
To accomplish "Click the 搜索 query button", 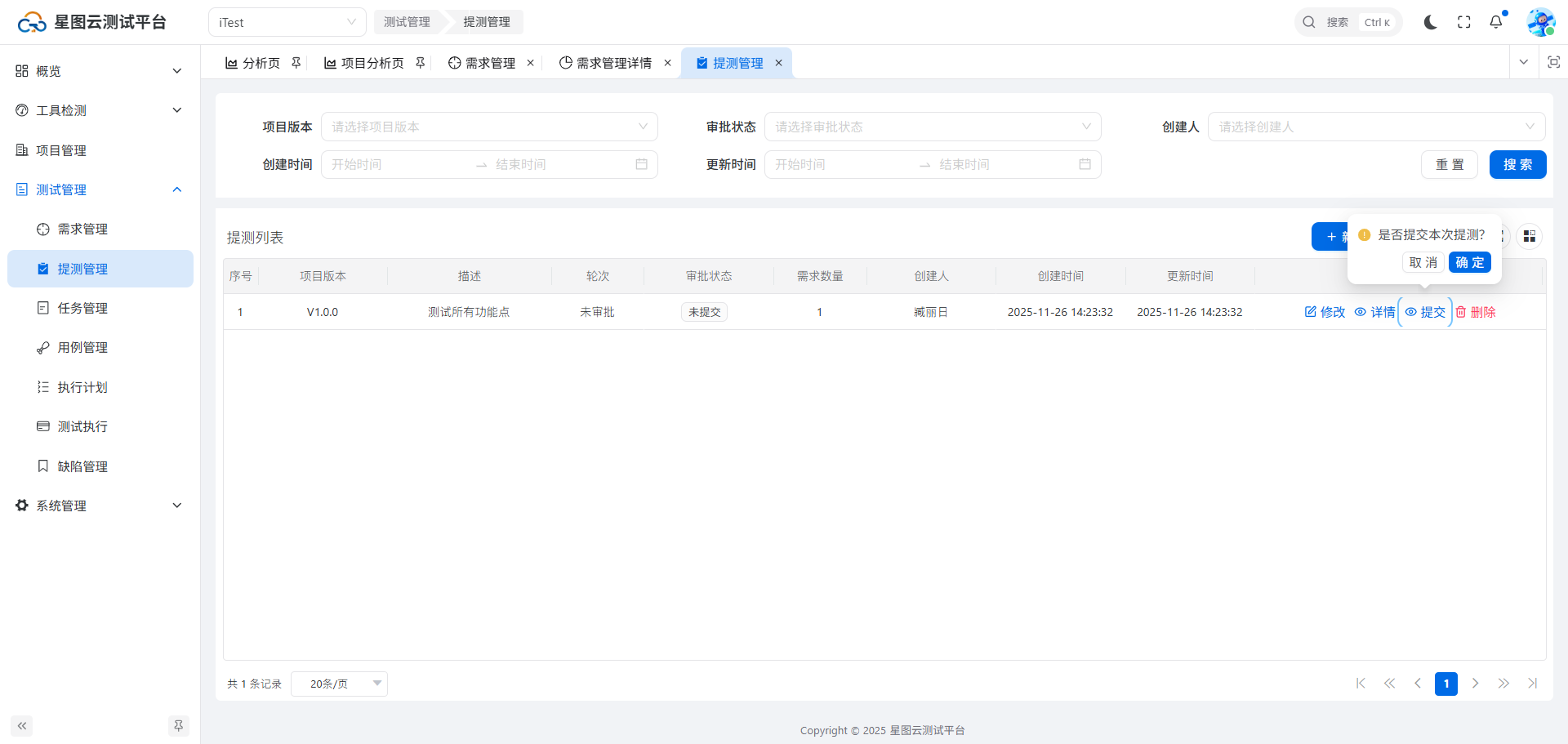I will click(x=1517, y=164).
